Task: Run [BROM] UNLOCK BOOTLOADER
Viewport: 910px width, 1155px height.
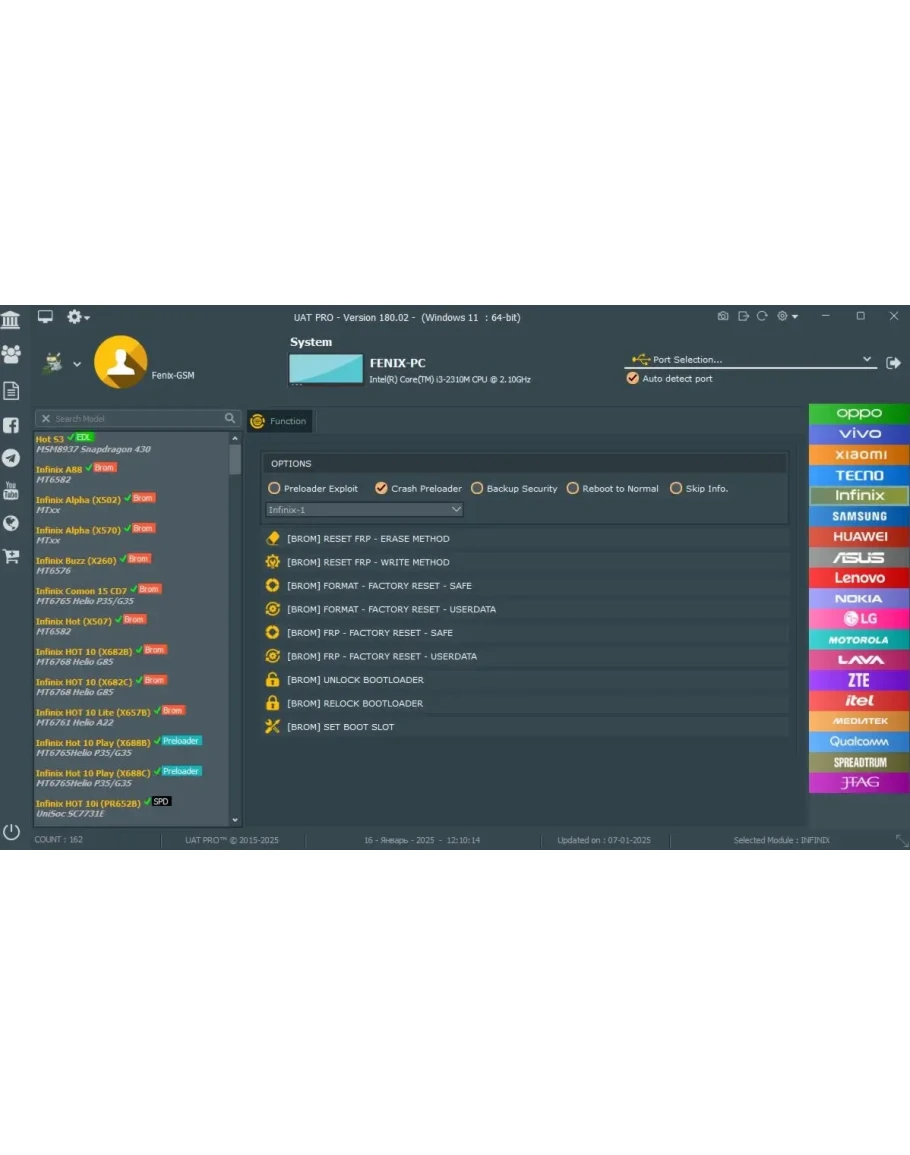Action: click(355, 680)
